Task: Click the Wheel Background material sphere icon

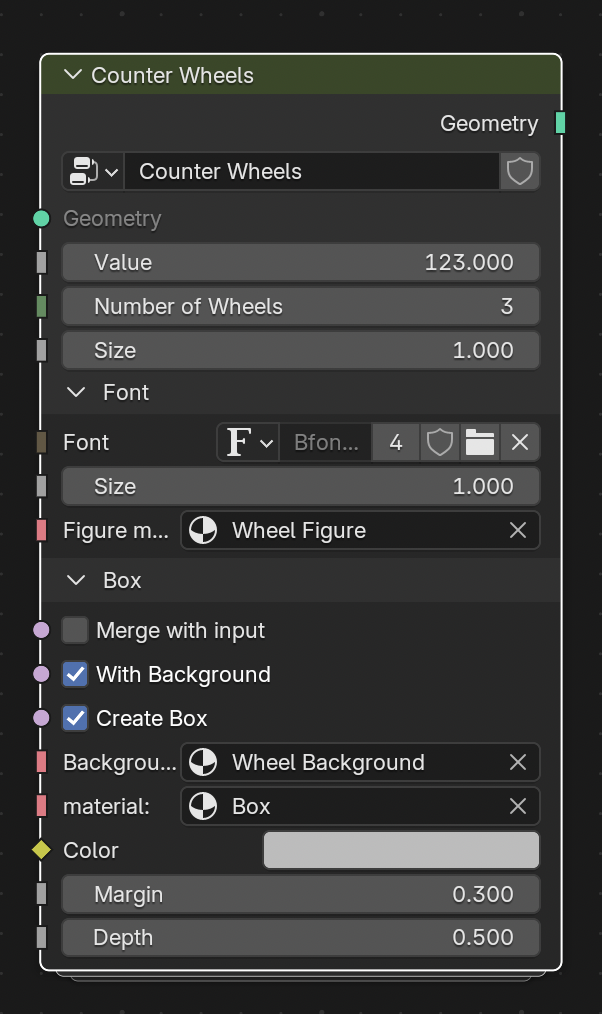Action: (x=203, y=762)
